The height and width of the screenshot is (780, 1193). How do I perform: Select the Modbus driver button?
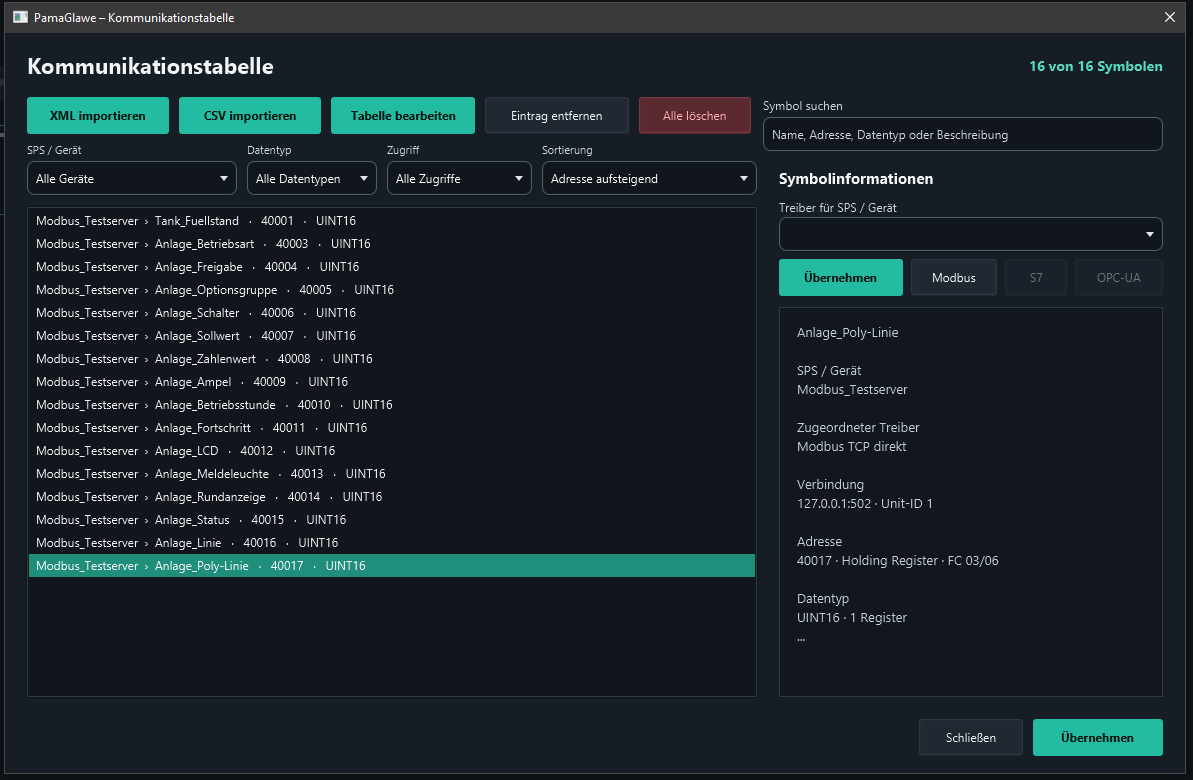click(x=954, y=278)
